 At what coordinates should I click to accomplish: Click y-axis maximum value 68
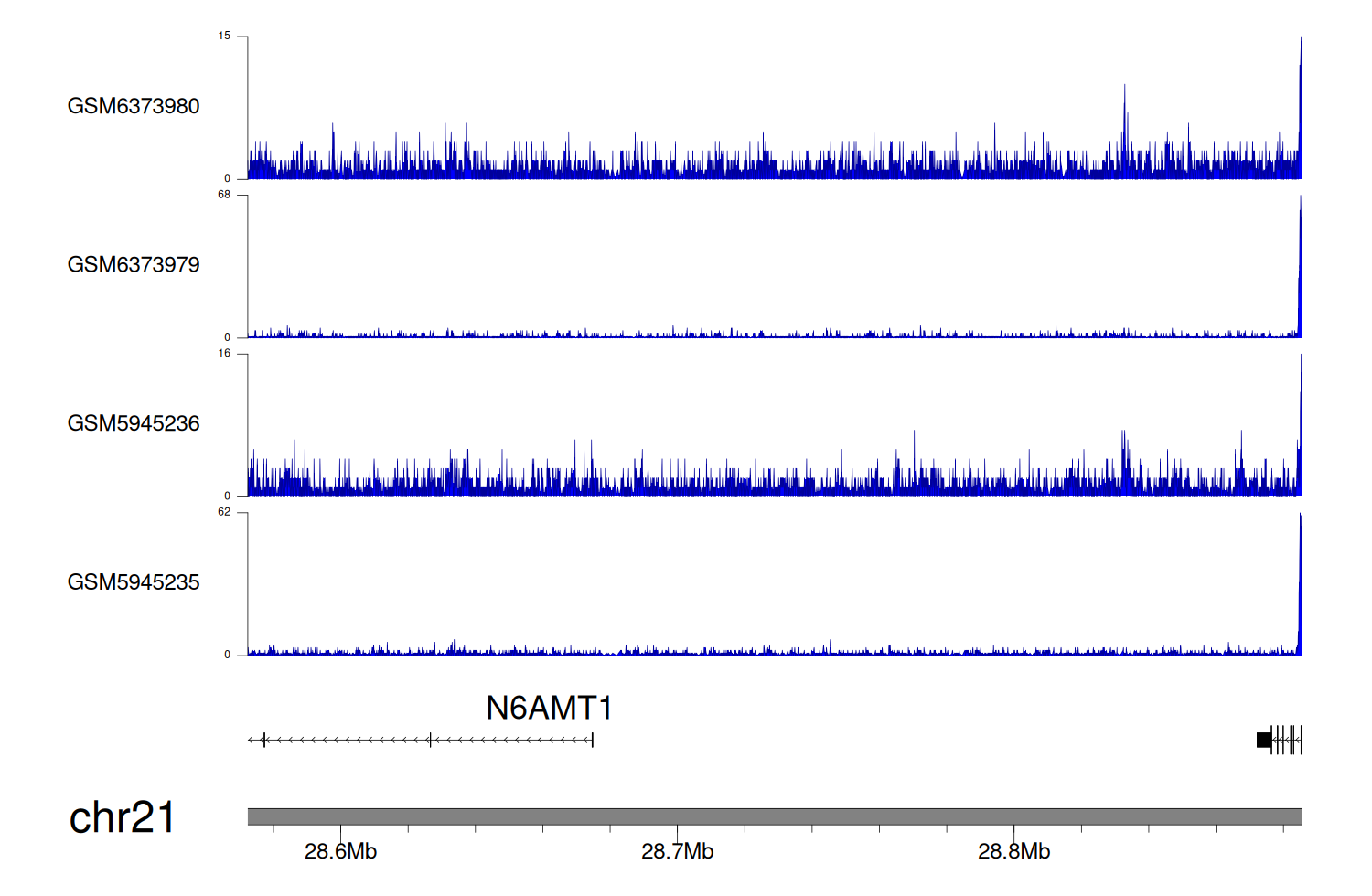pyautogui.click(x=224, y=195)
